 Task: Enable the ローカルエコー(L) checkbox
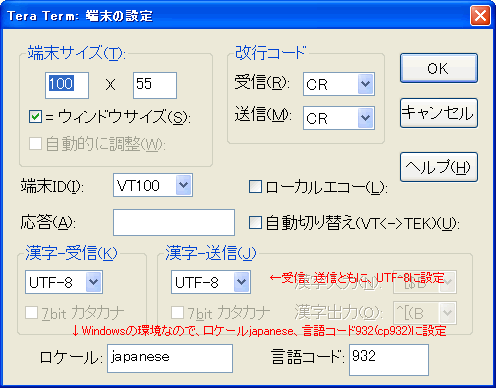tap(255, 187)
